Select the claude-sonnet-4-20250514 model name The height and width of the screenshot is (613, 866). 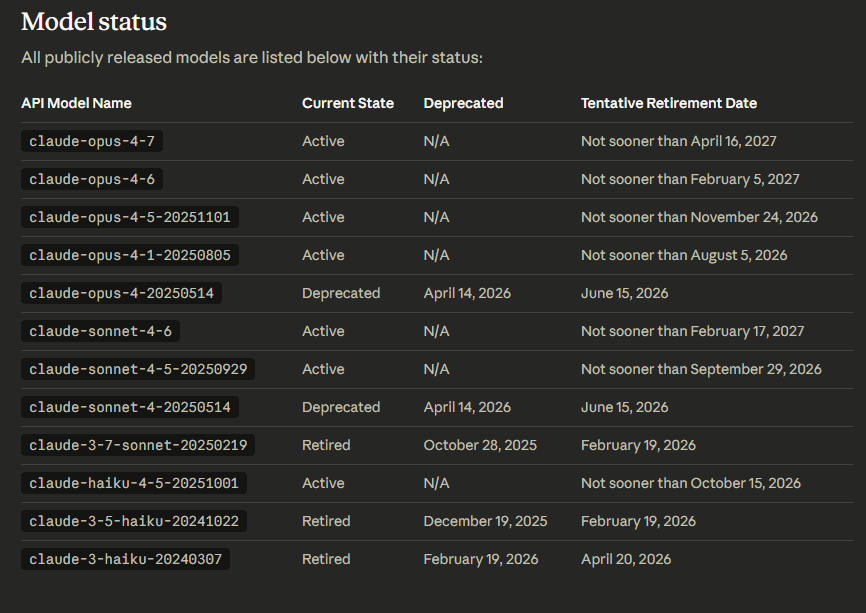click(x=130, y=407)
